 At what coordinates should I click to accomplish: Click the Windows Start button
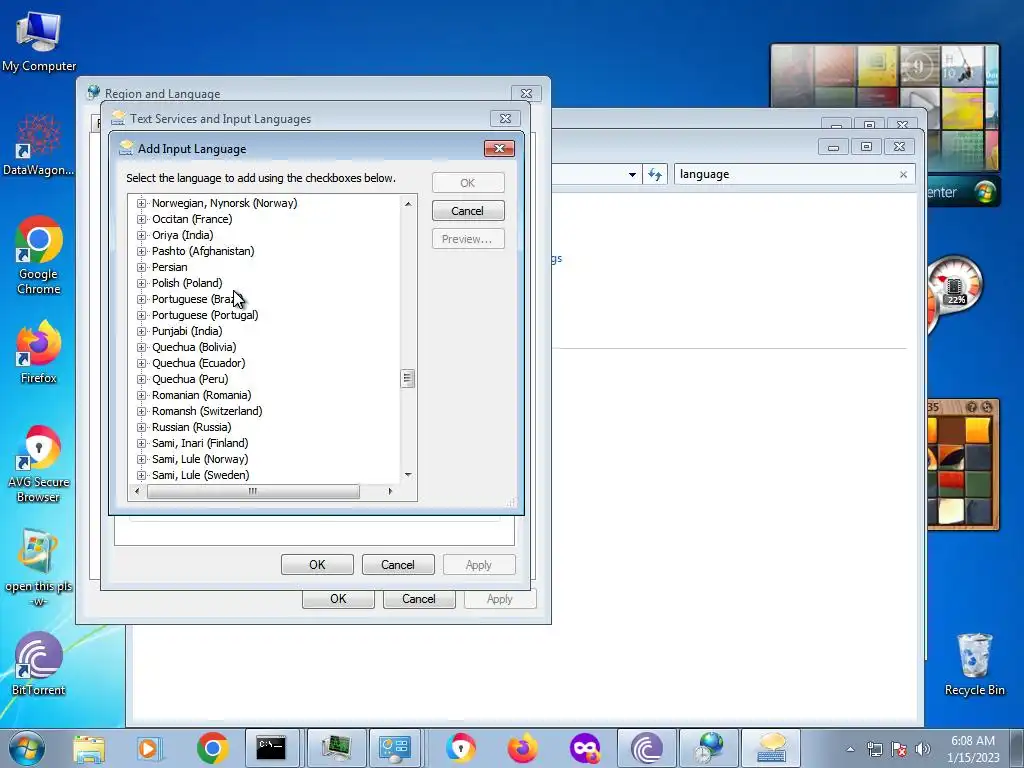(26, 748)
